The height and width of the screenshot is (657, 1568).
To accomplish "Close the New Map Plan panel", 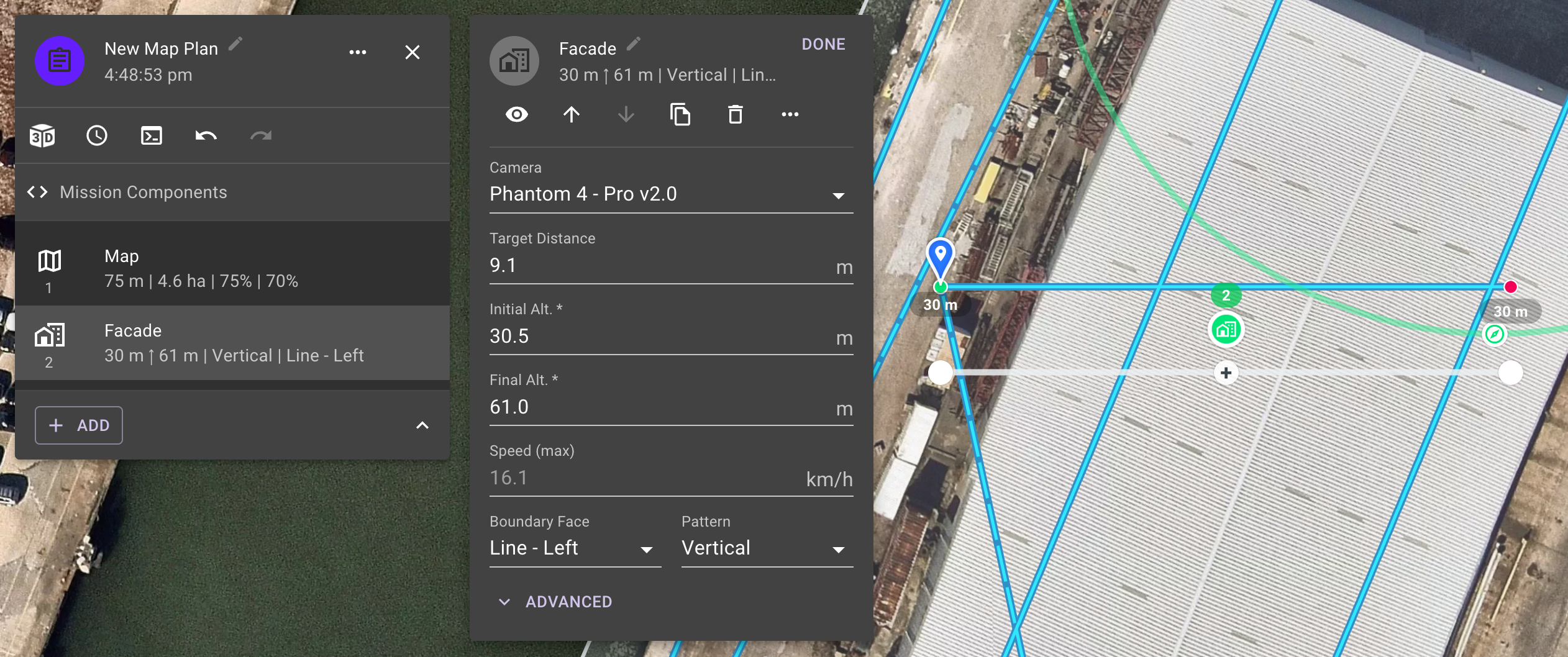I will (x=413, y=52).
